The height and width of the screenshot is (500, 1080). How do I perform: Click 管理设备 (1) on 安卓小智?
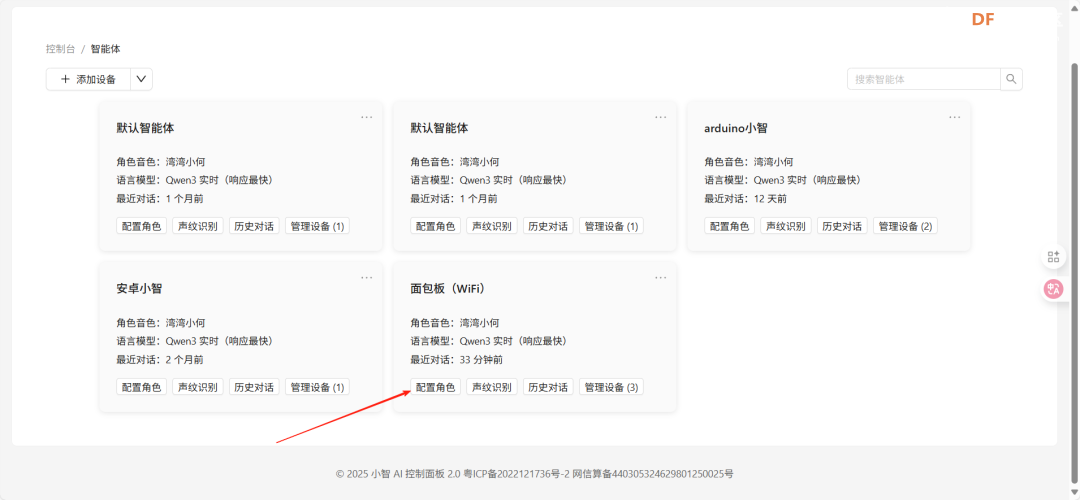coord(317,387)
